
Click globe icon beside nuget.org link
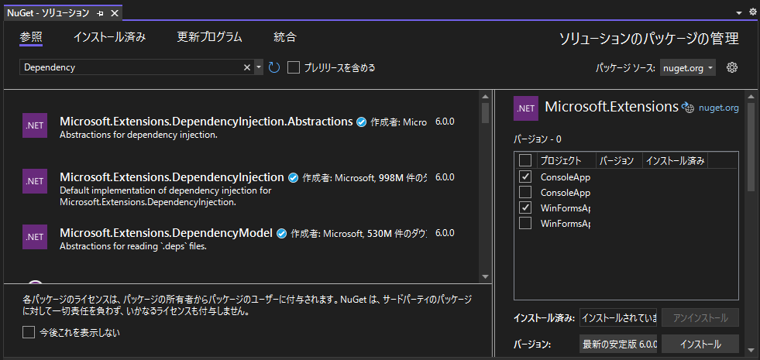tap(688, 108)
